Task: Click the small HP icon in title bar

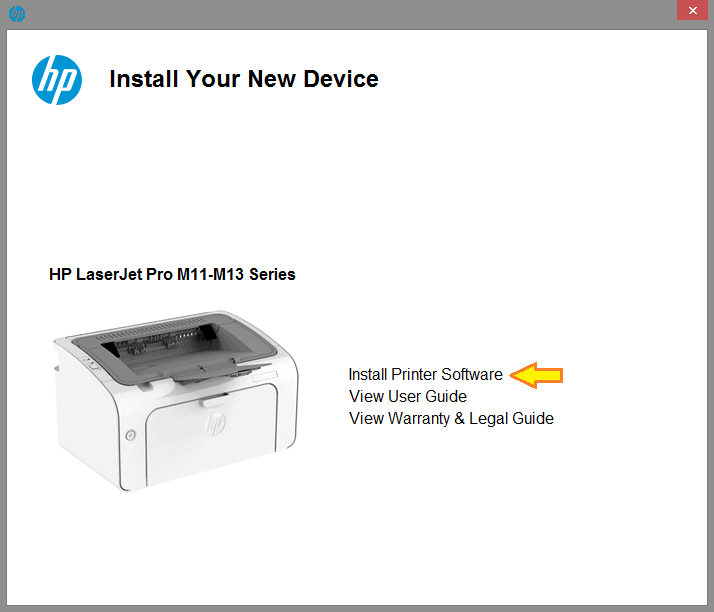Action: pos(17,14)
